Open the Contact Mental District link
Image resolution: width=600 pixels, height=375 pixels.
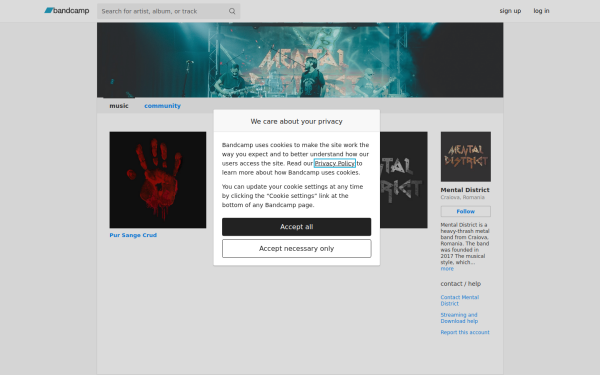[x=460, y=300]
